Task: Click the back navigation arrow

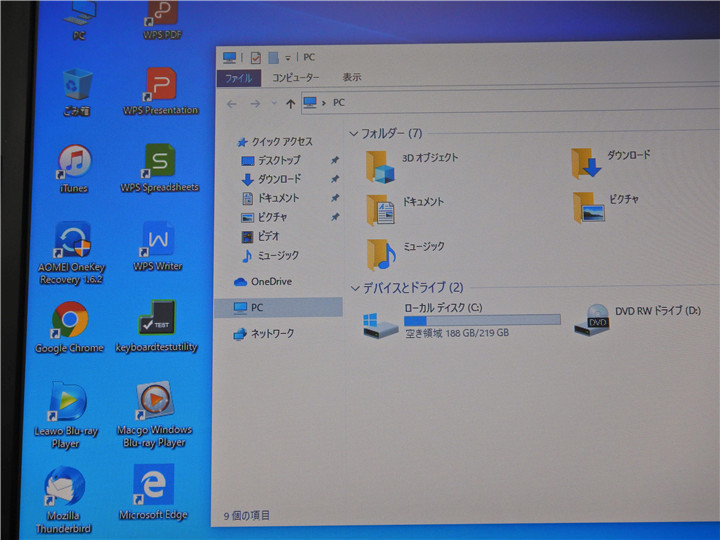Action: tap(232, 104)
